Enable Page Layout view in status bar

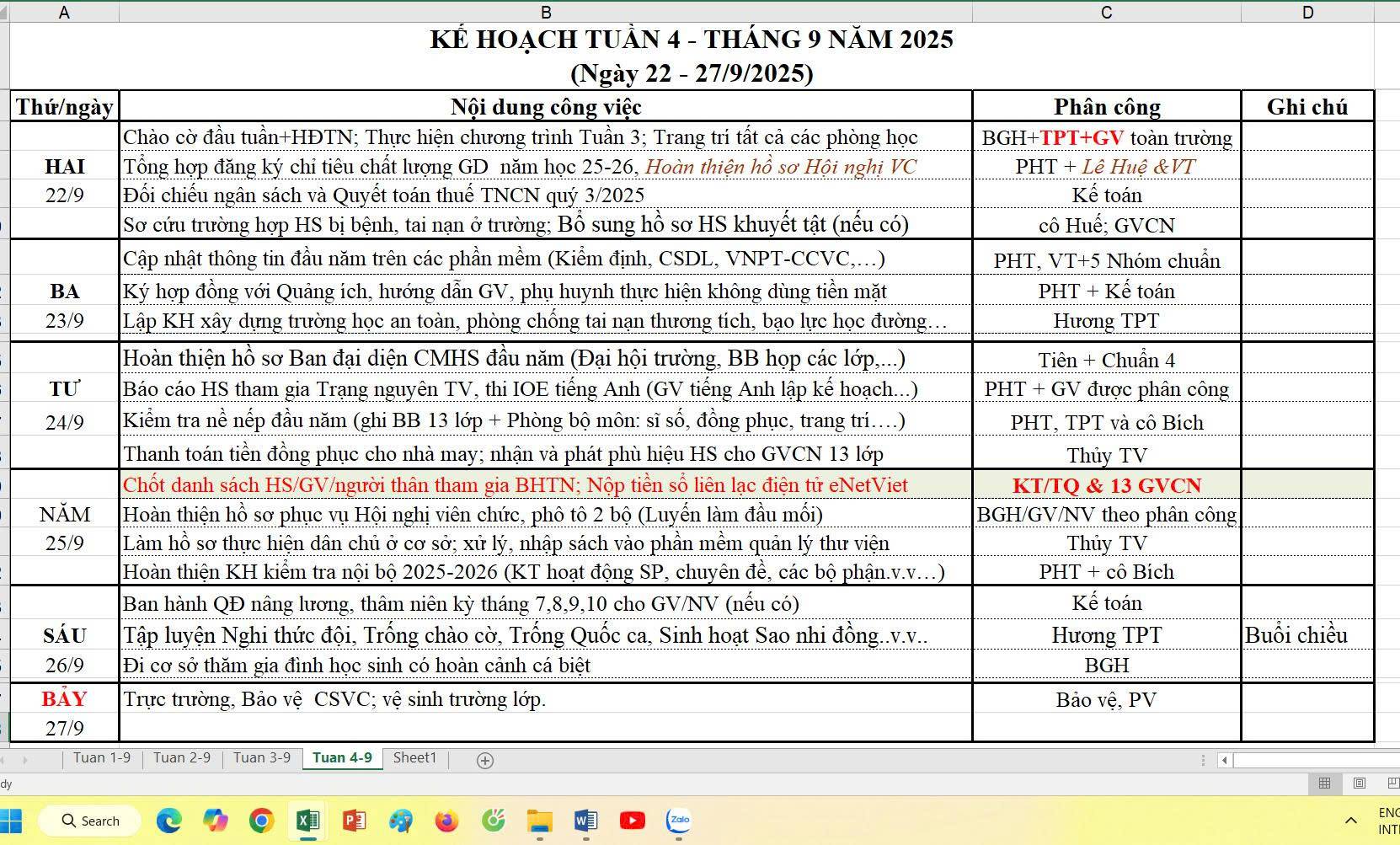tap(1359, 783)
